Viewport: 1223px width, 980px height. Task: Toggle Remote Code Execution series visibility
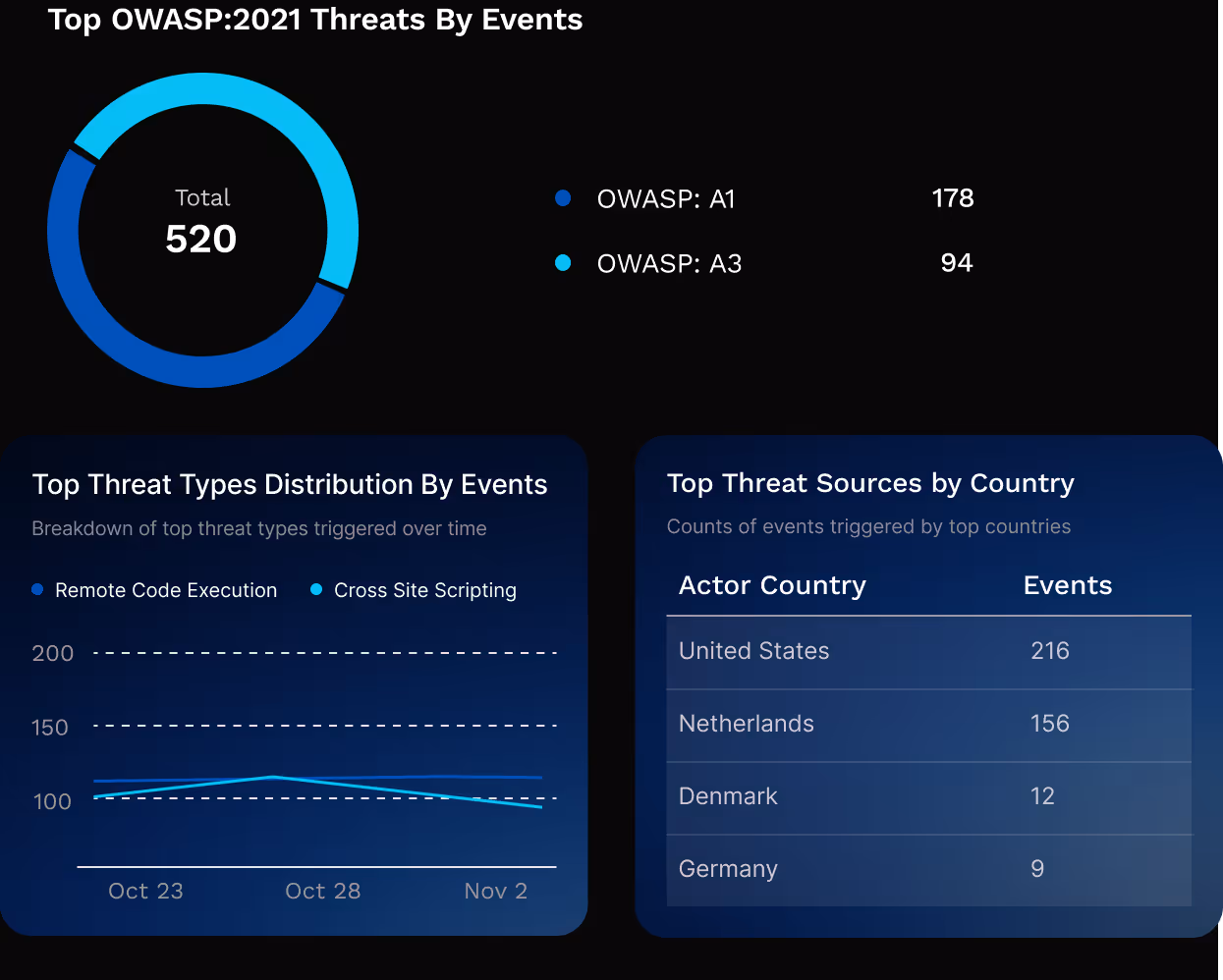tap(165, 589)
